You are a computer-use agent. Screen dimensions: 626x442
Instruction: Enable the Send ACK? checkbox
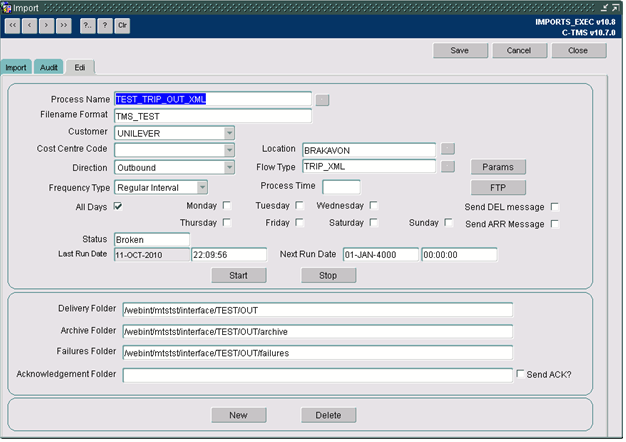(x=520, y=374)
